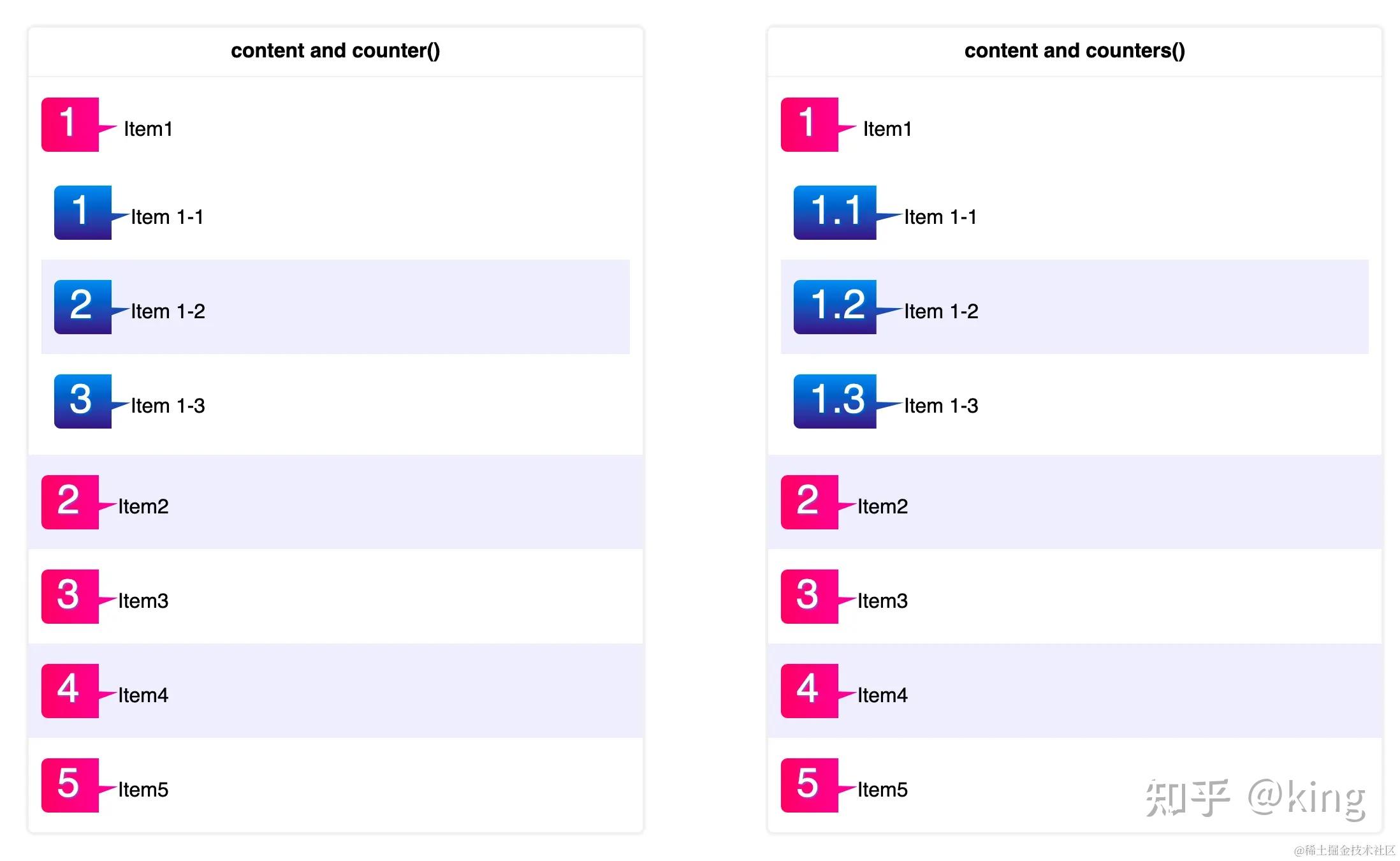Screen dimensions: 1400x861
Task: Click the blue badge 1.2
Action: (835, 307)
